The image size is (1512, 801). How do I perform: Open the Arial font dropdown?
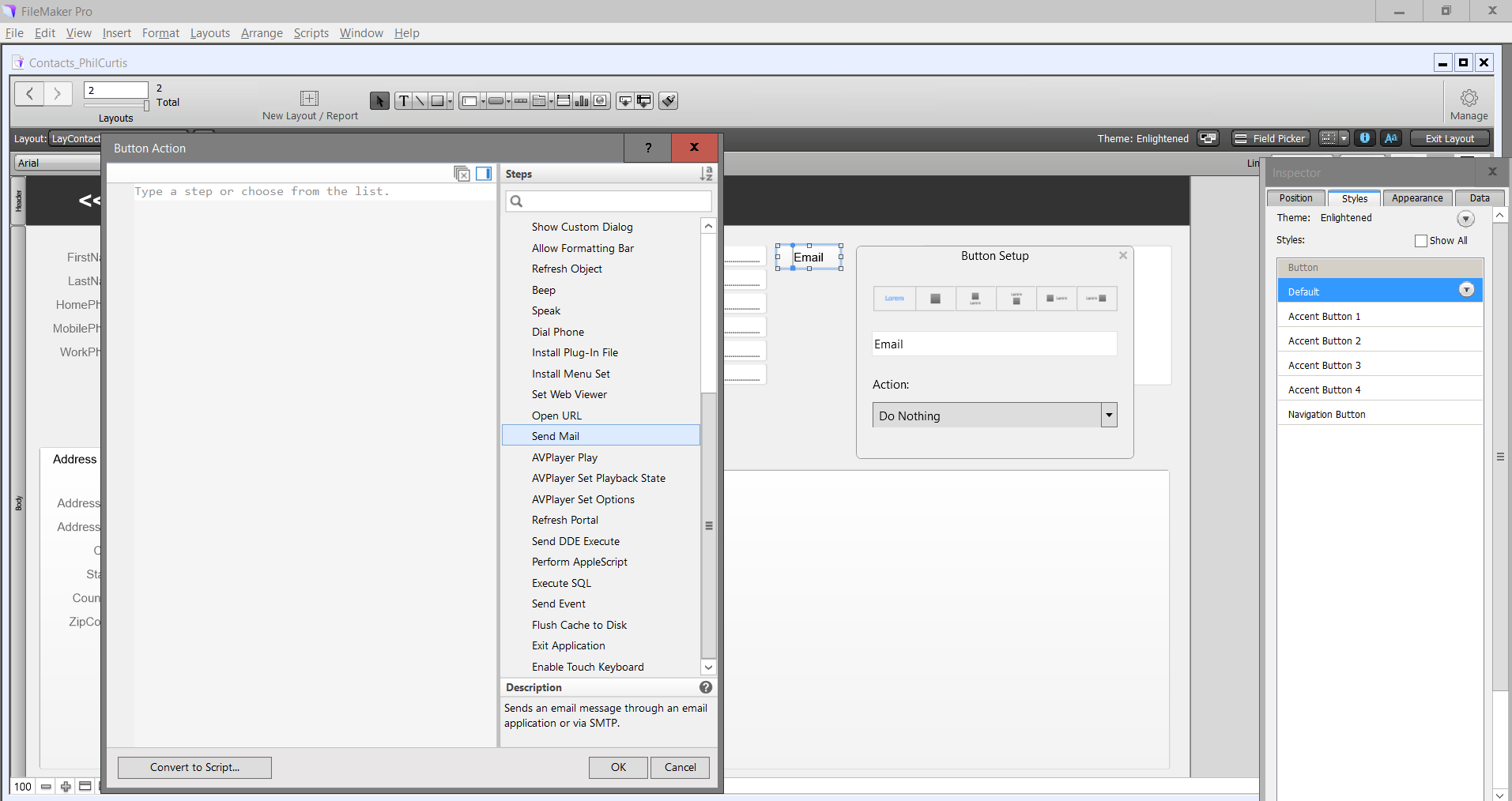58,163
